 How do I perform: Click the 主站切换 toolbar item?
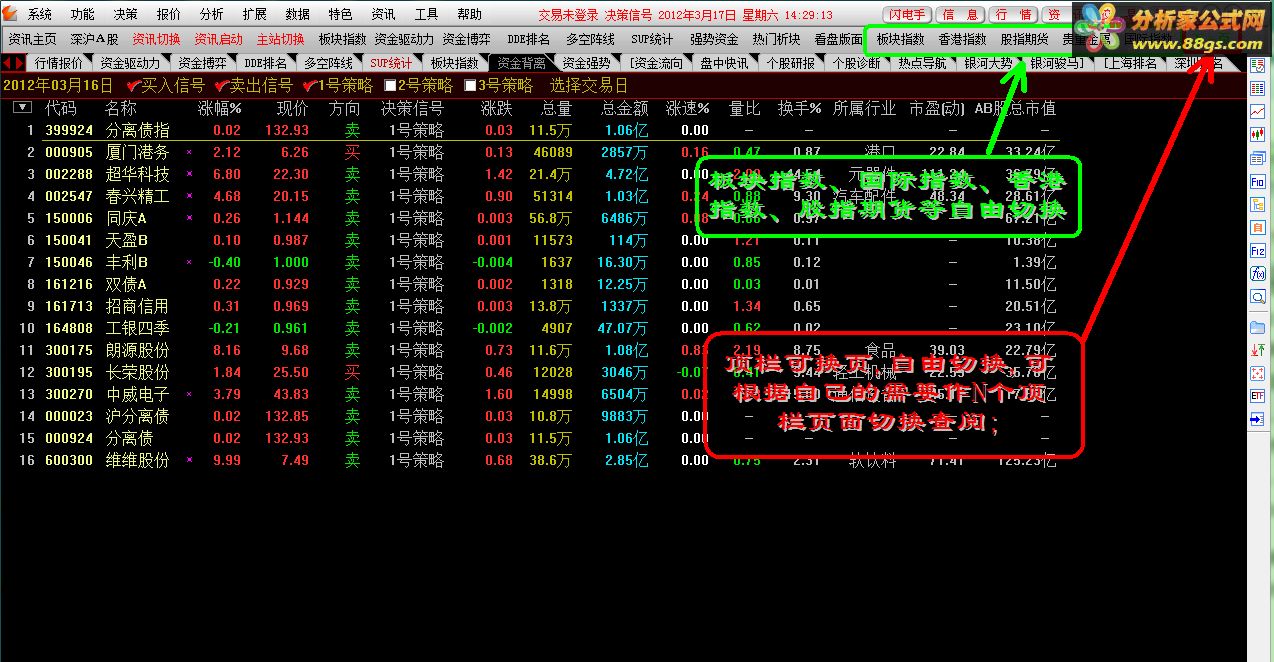tap(281, 39)
